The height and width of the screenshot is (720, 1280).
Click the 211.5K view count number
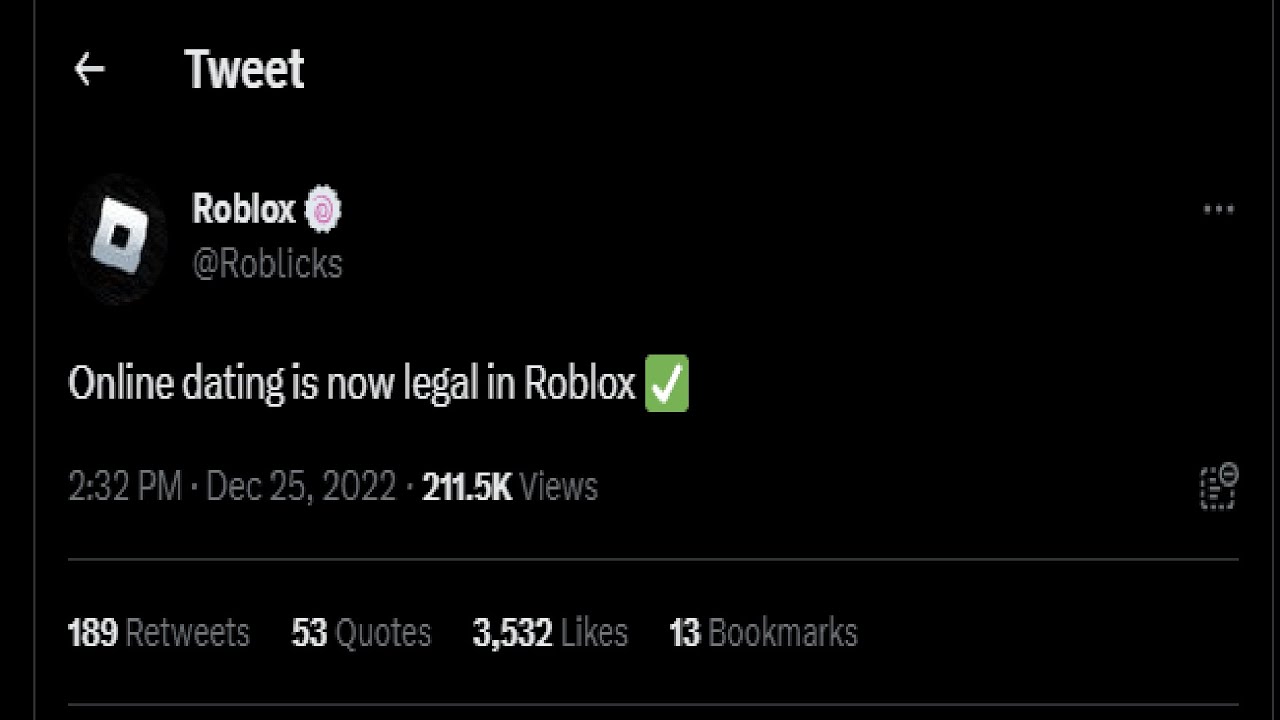(467, 487)
